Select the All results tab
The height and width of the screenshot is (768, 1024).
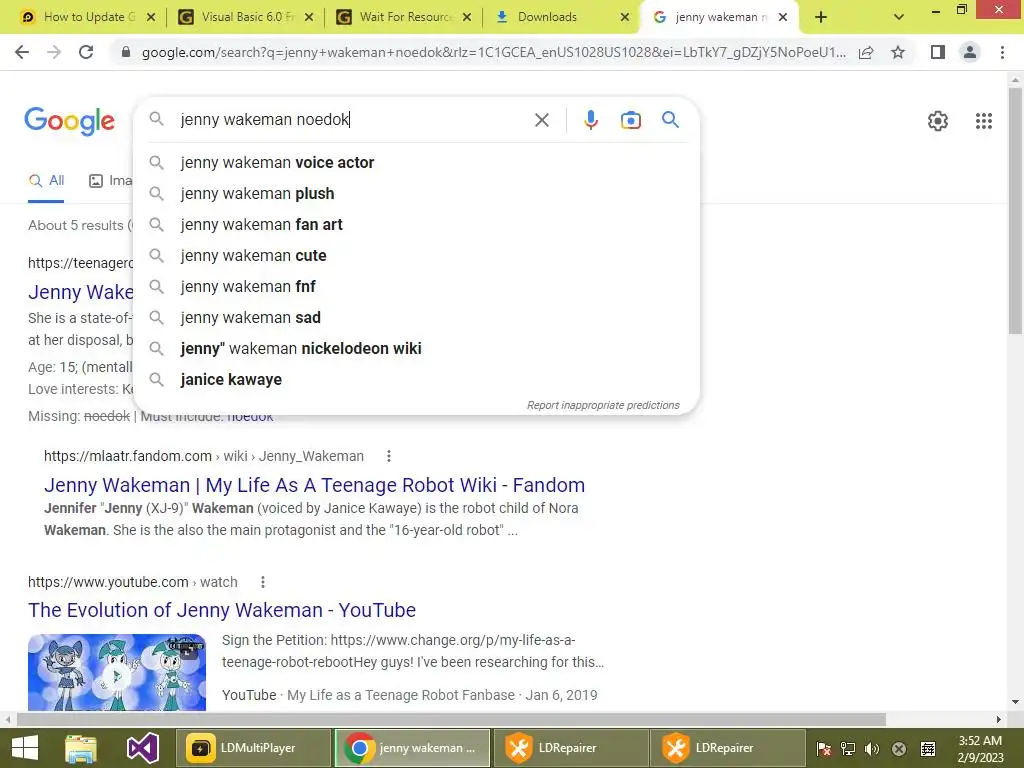click(46, 181)
